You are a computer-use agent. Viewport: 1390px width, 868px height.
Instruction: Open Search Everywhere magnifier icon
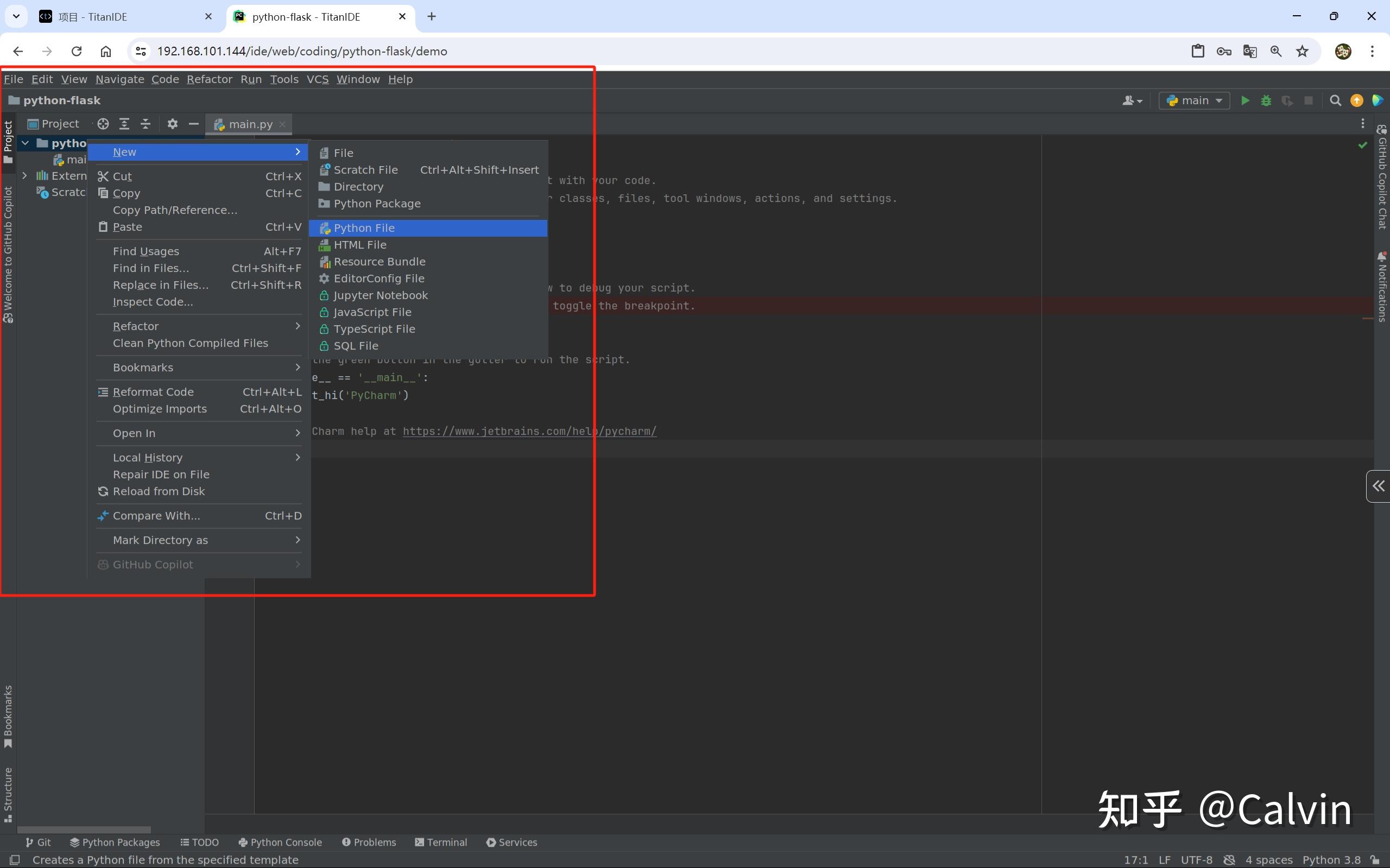click(1336, 100)
